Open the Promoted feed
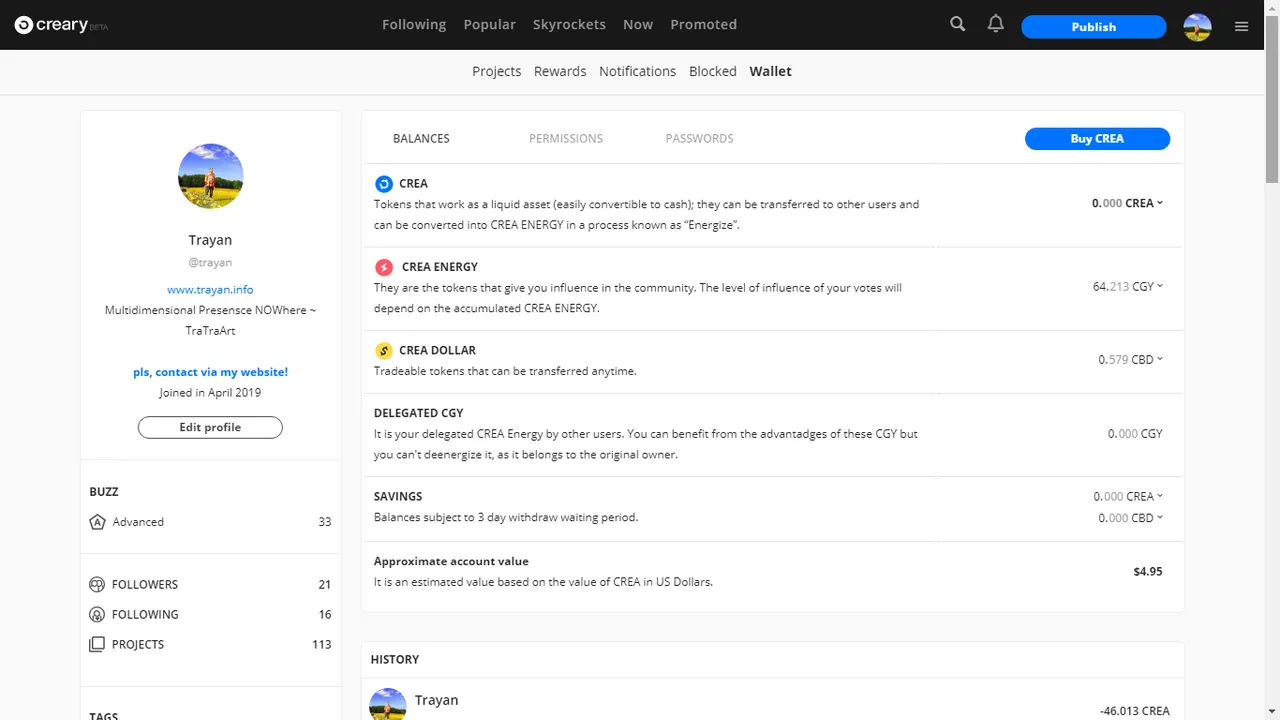The width and height of the screenshot is (1280, 720). coord(704,24)
